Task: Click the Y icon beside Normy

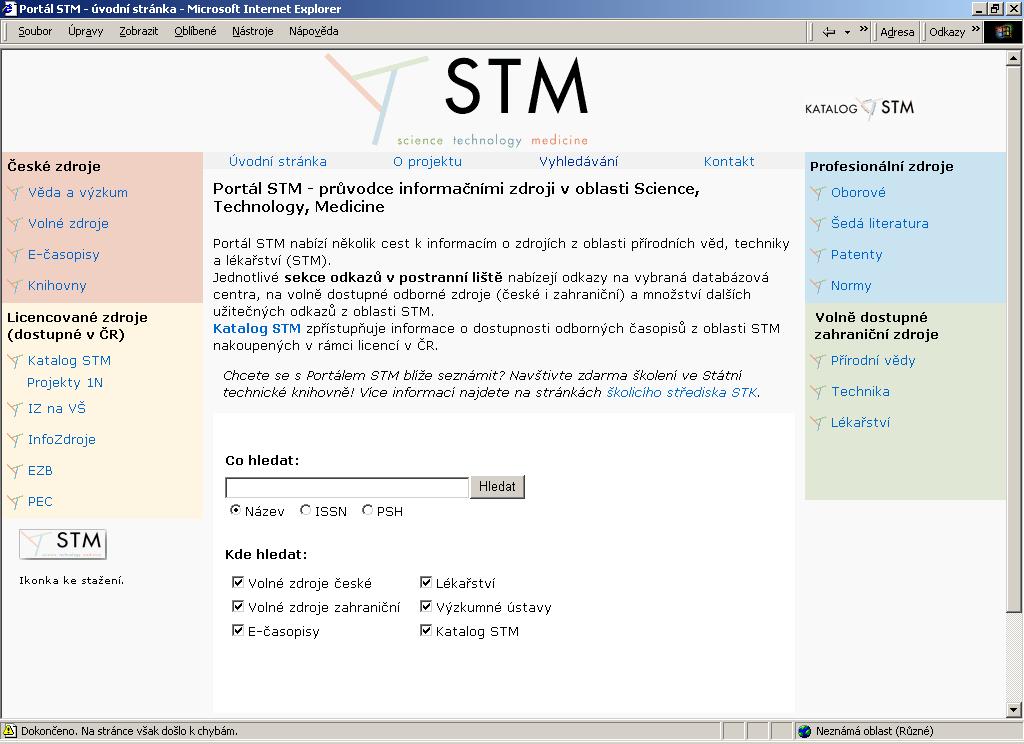Action: click(x=818, y=285)
